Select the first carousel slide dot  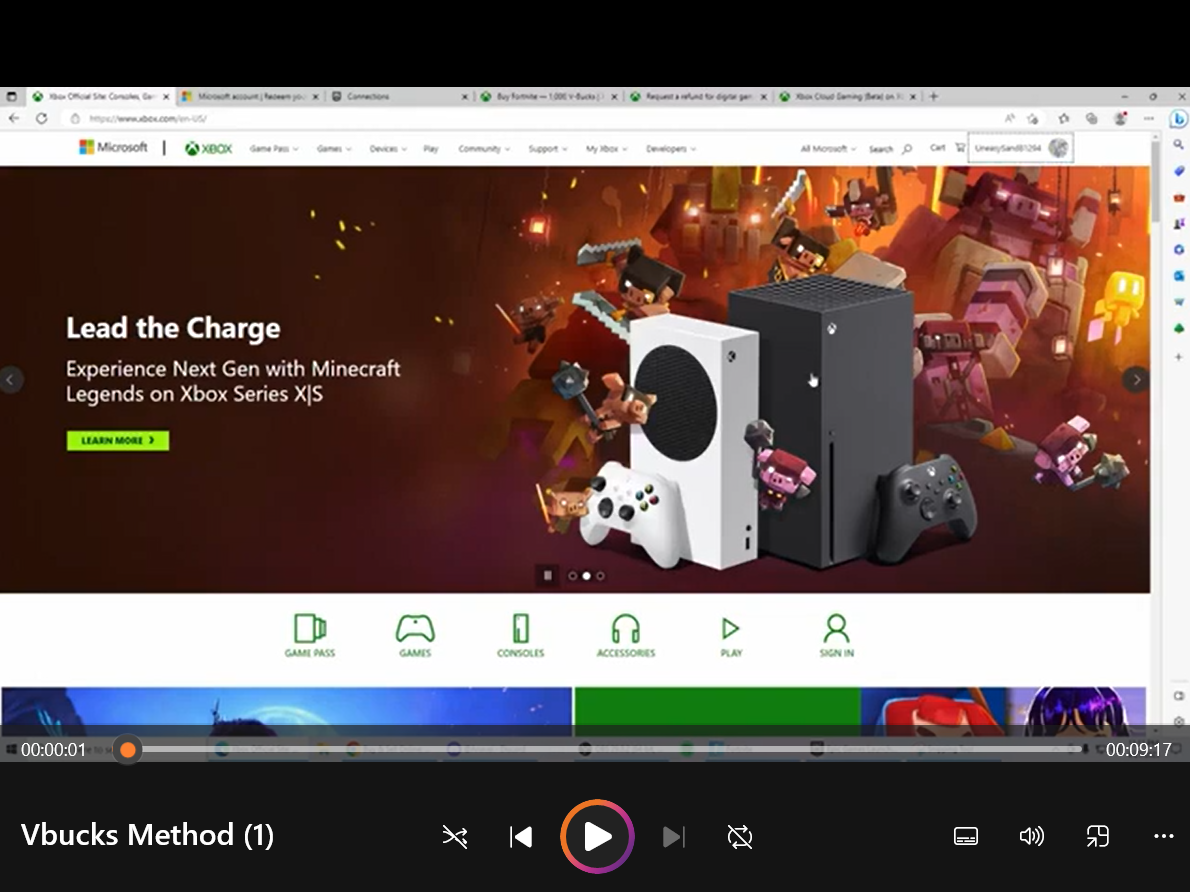click(x=572, y=576)
